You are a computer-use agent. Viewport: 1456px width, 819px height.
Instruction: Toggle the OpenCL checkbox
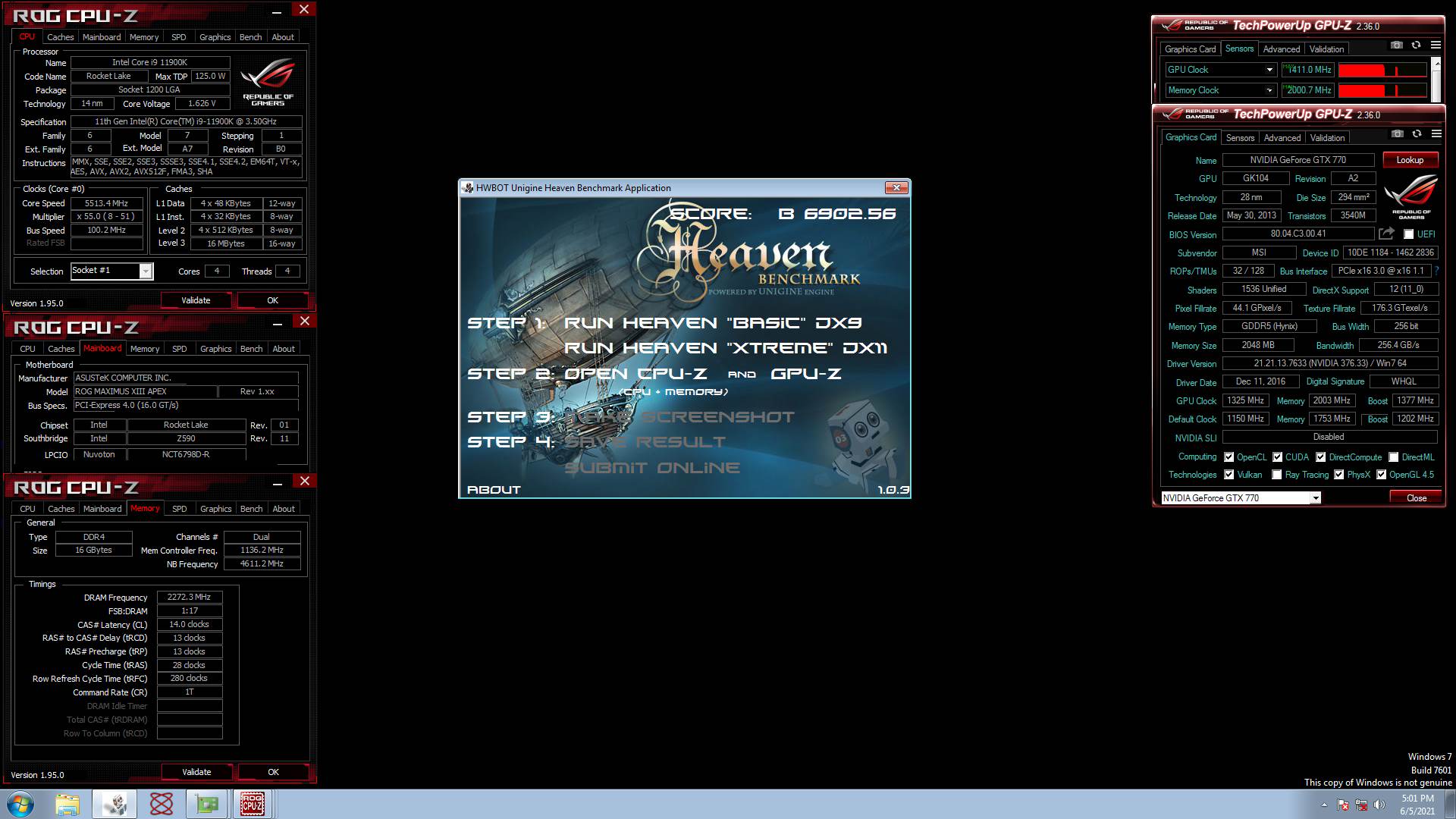tap(1229, 457)
